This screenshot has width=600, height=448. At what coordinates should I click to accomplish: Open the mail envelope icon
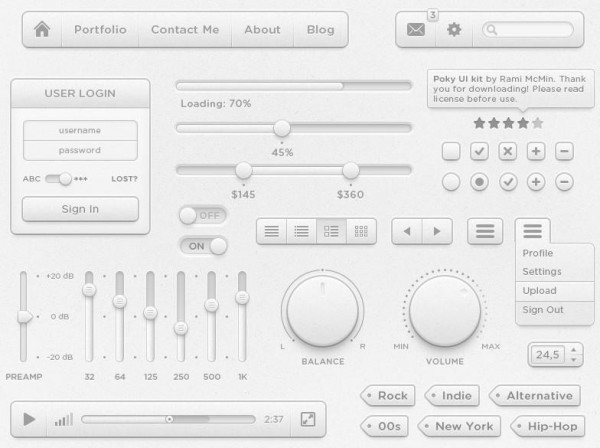click(x=416, y=29)
